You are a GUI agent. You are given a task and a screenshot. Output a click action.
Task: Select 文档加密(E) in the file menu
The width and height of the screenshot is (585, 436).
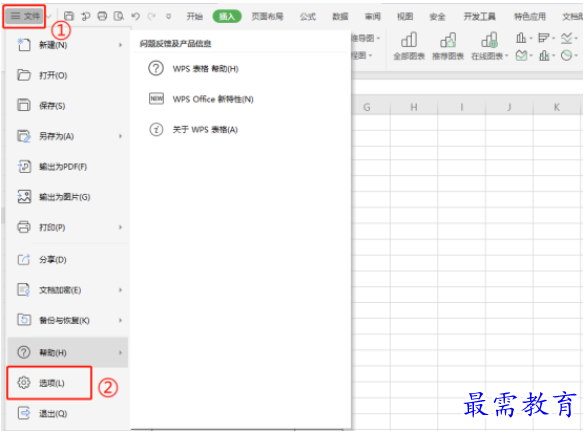point(68,290)
